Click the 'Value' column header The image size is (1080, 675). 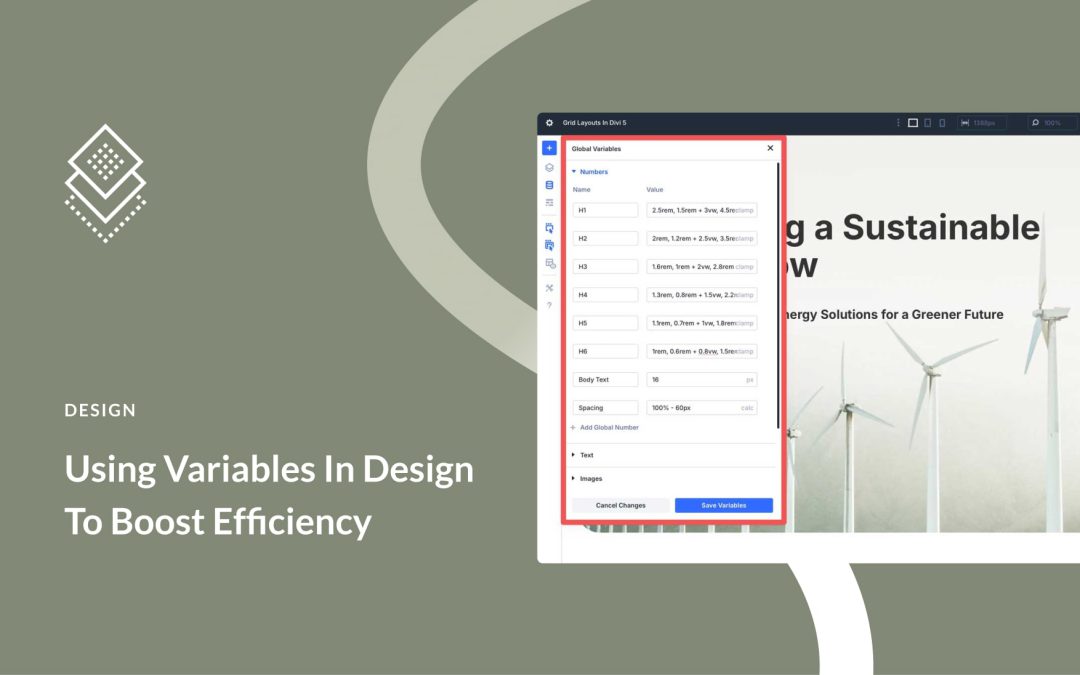[x=654, y=189]
